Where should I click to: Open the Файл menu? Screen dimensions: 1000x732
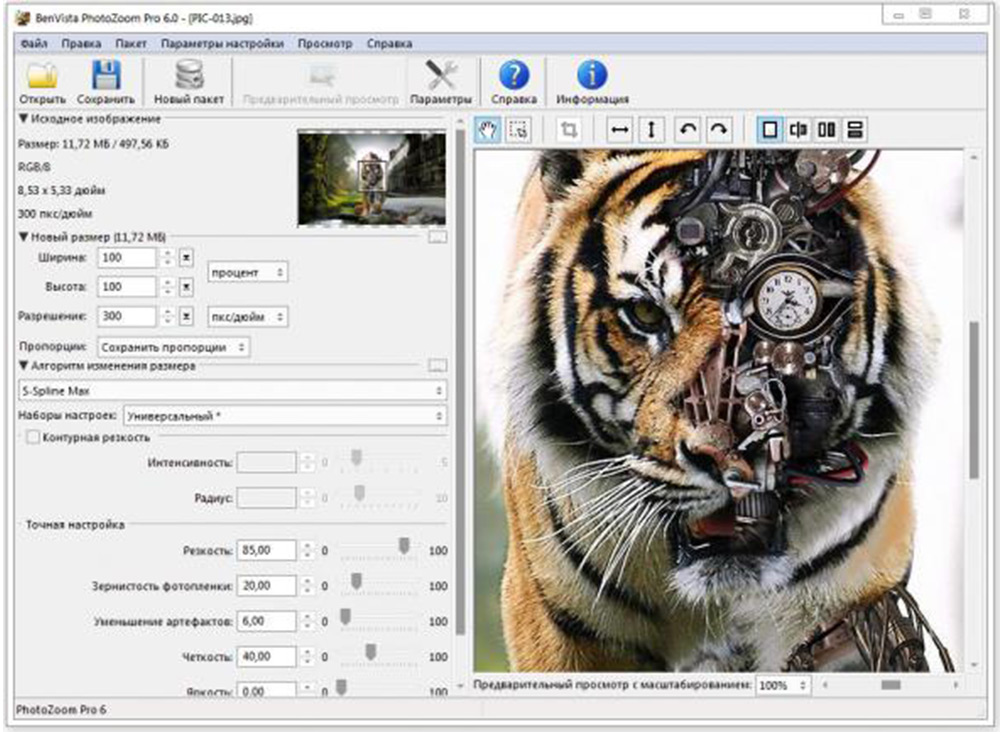(34, 43)
